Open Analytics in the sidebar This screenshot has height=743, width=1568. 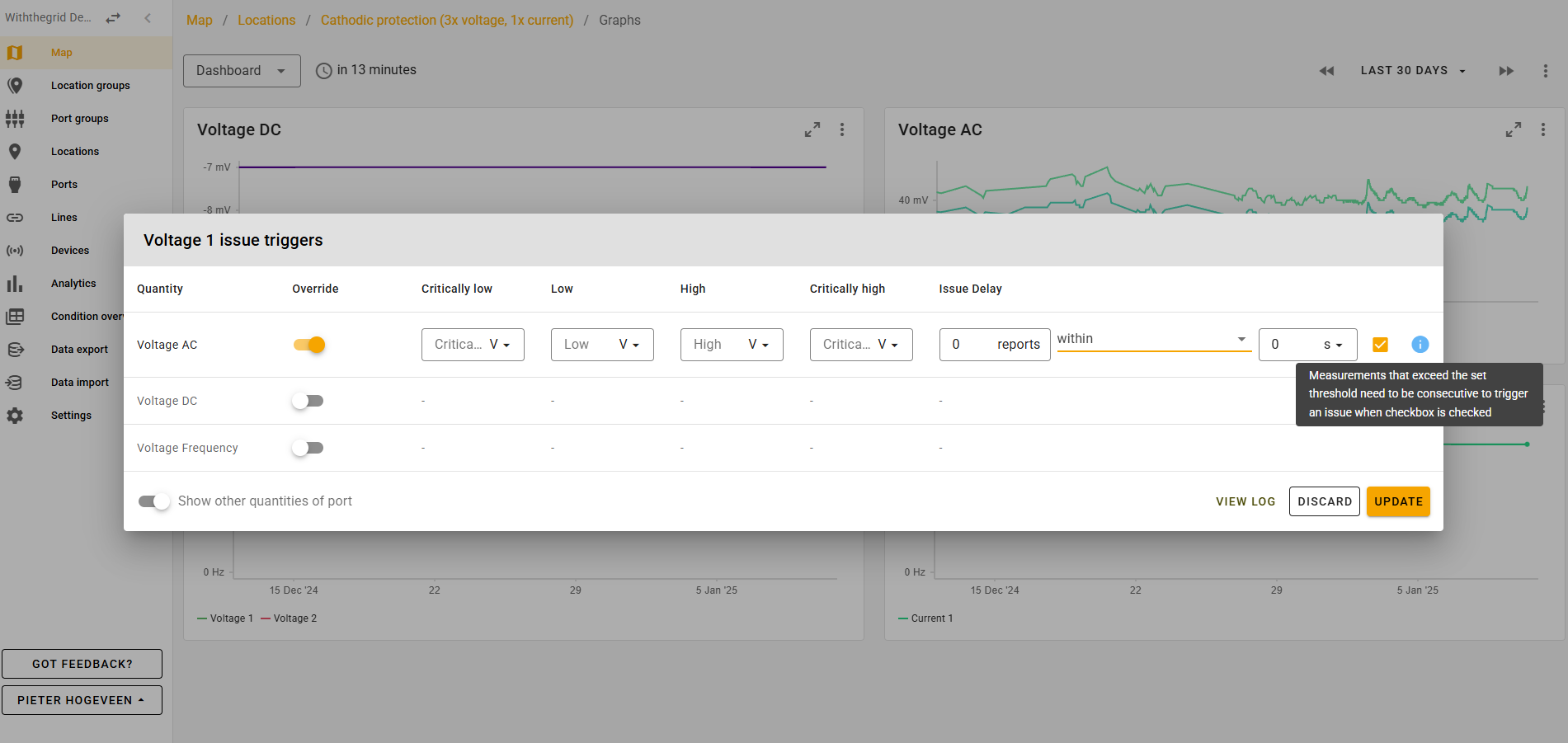(x=73, y=284)
